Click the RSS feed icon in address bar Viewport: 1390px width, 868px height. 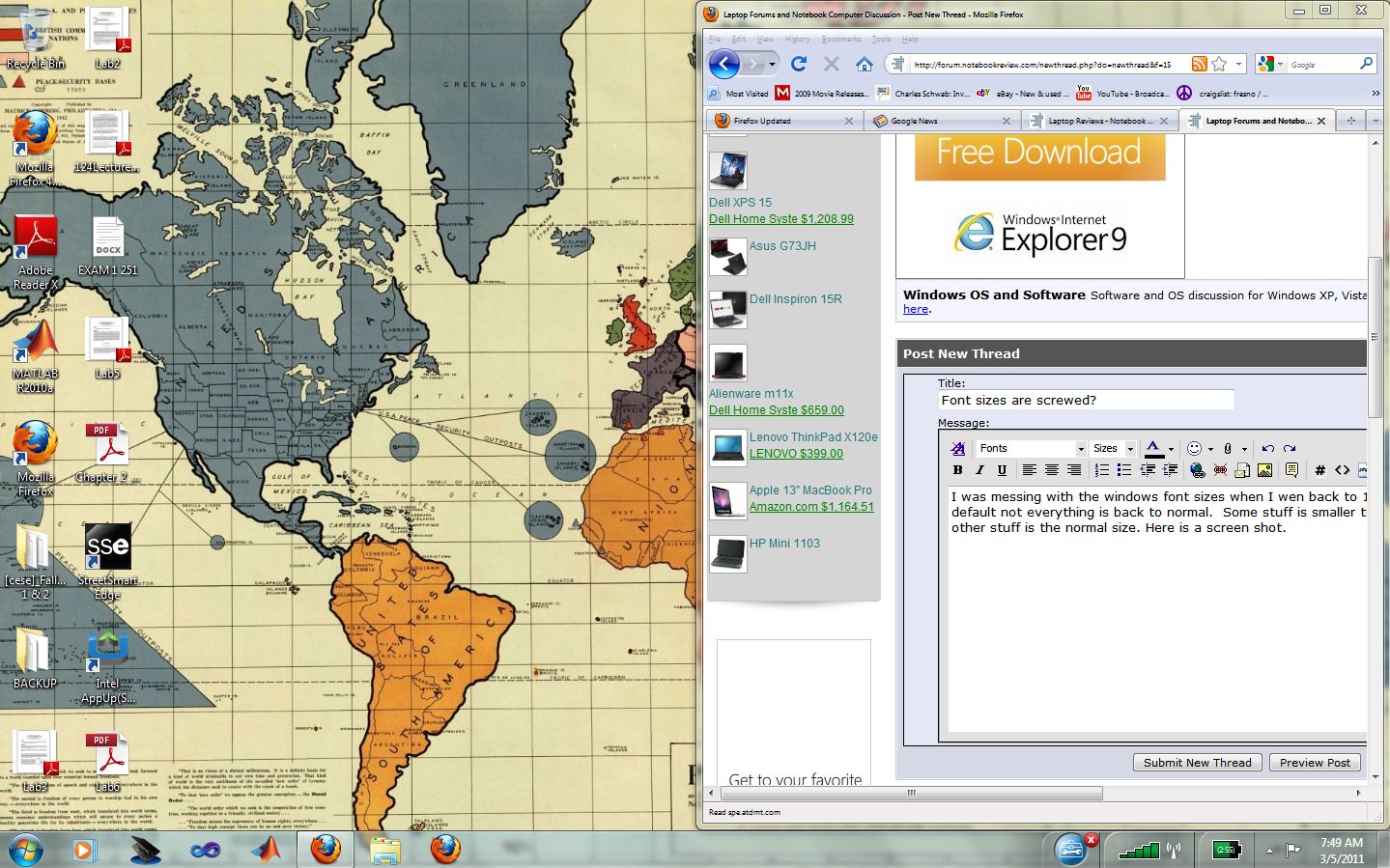(x=1199, y=64)
